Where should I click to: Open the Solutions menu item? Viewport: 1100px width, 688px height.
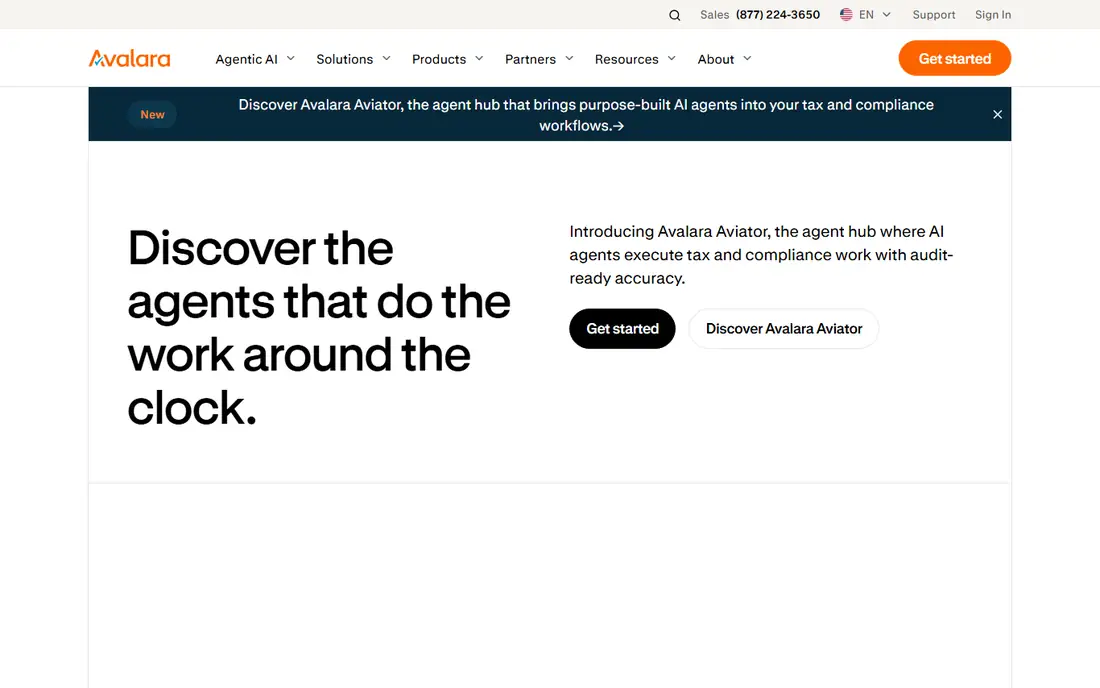344,59
